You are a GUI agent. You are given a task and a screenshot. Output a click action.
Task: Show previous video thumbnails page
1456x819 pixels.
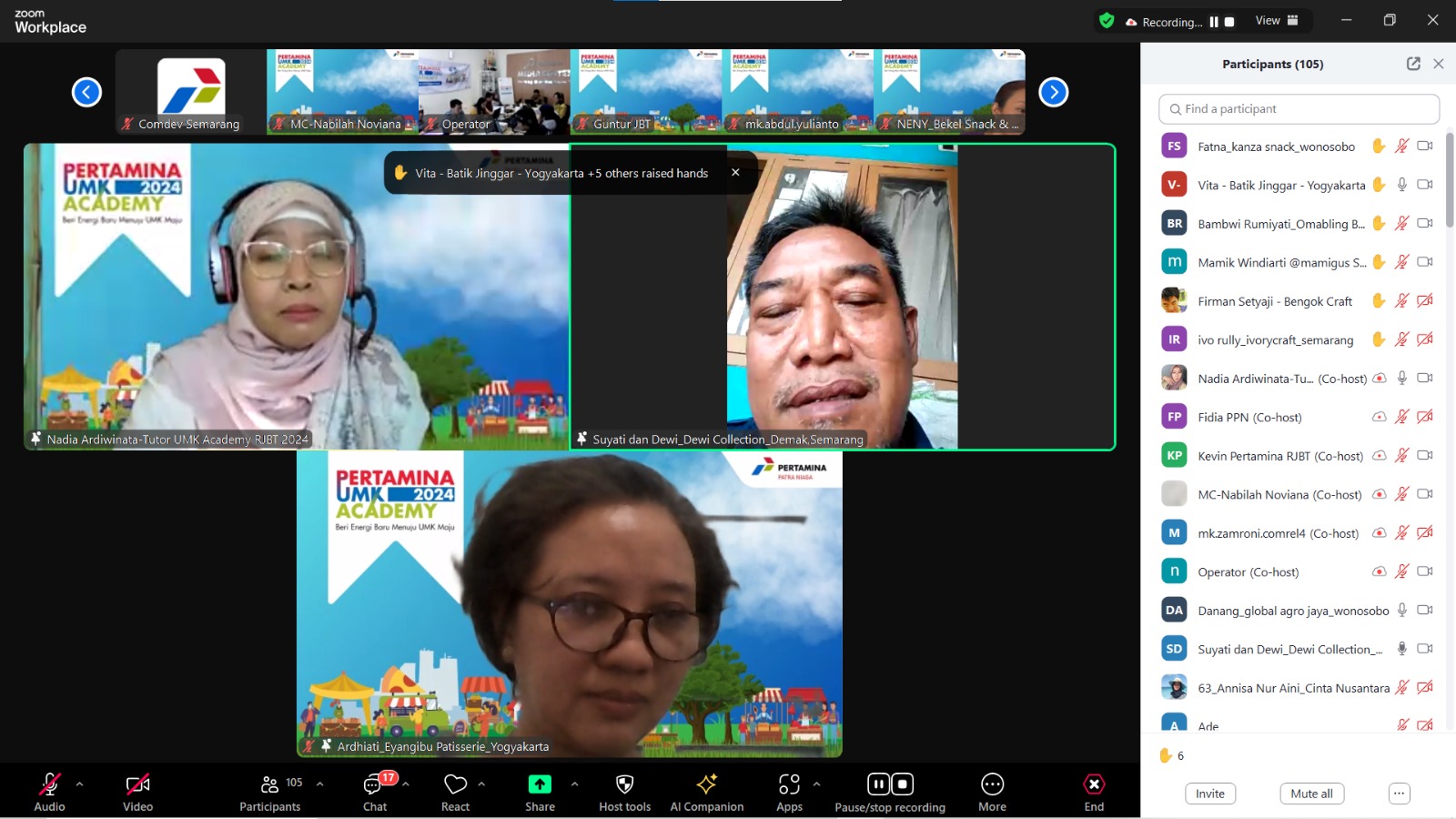click(x=86, y=92)
